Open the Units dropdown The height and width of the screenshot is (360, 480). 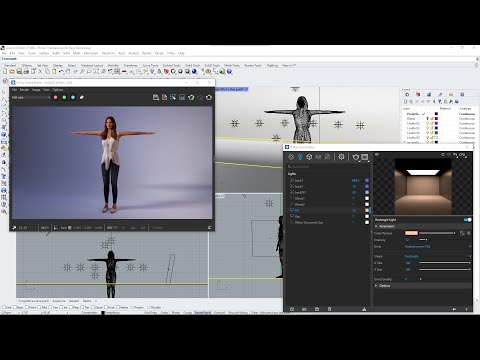pos(438,246)
